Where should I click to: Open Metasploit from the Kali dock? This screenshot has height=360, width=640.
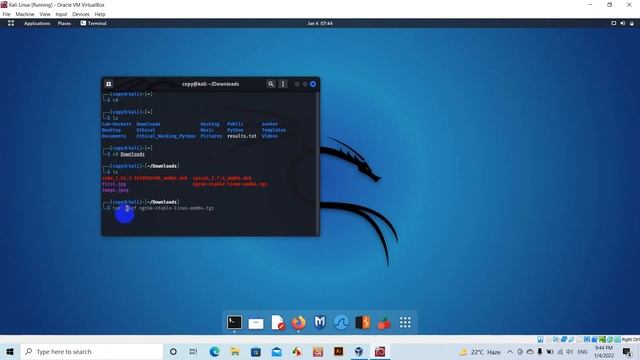(320, 322)
